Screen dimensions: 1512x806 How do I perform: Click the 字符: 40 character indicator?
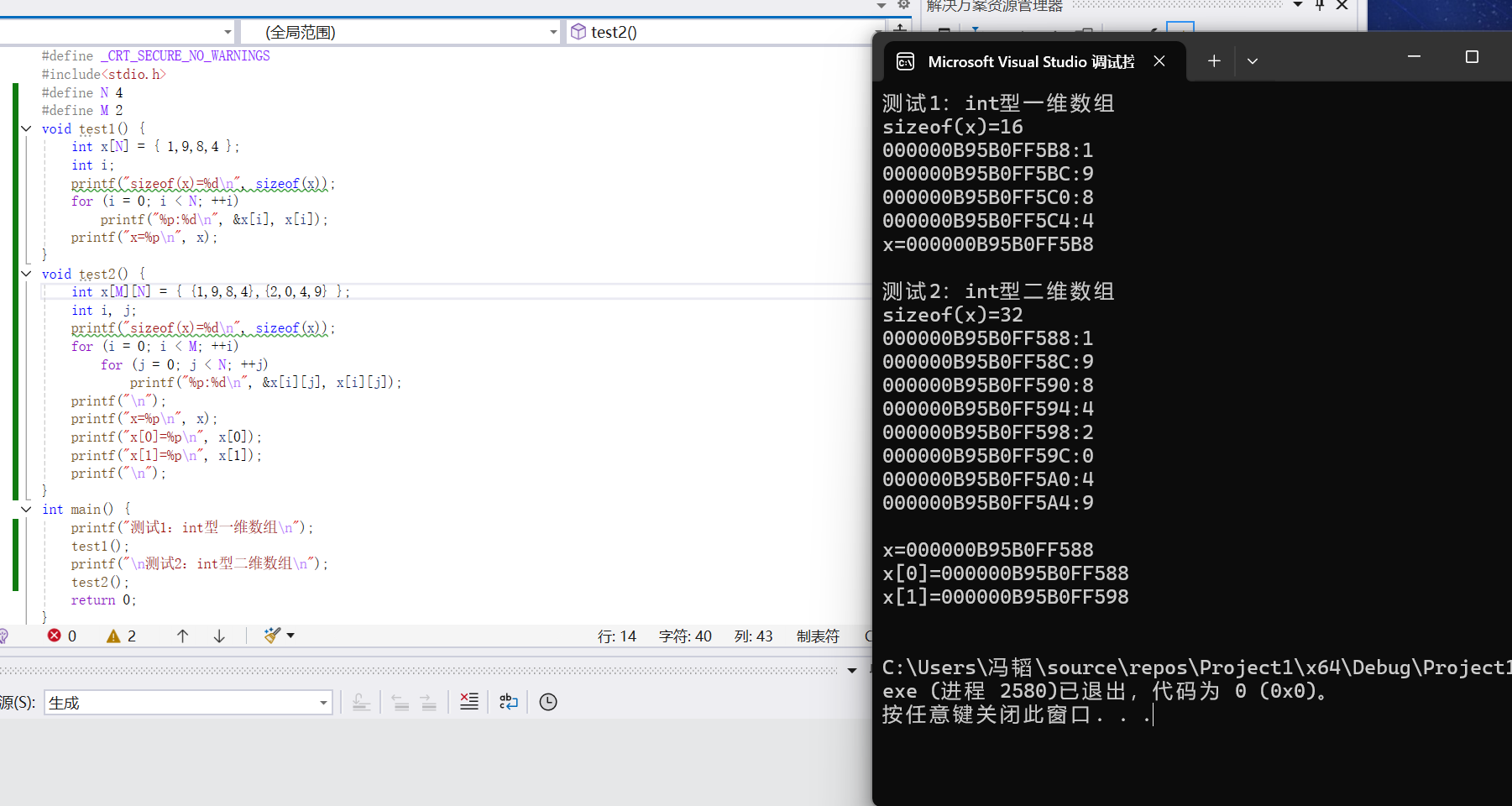point(685,636)
